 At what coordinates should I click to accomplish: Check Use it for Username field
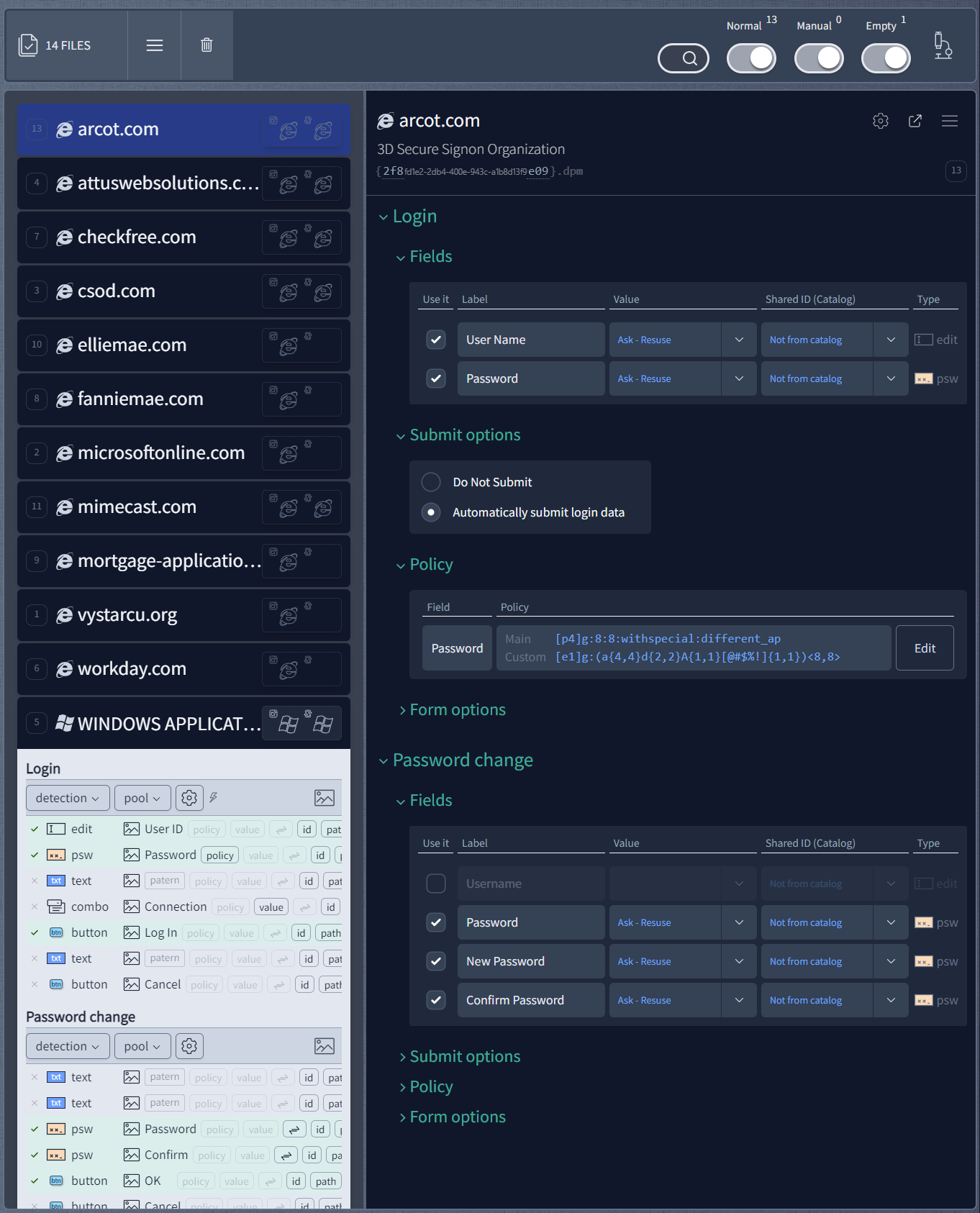tap(436, 883)
